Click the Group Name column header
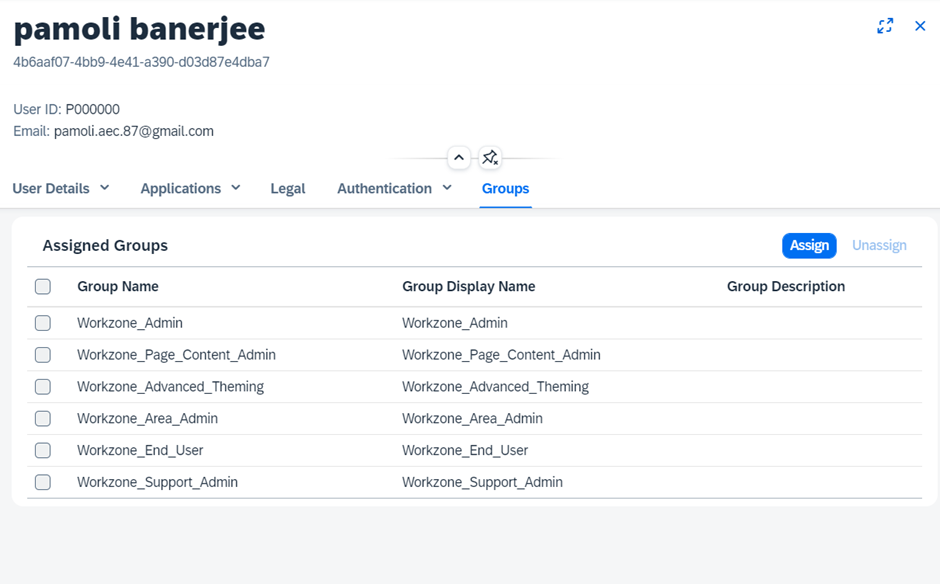 (x=118, y=287)
